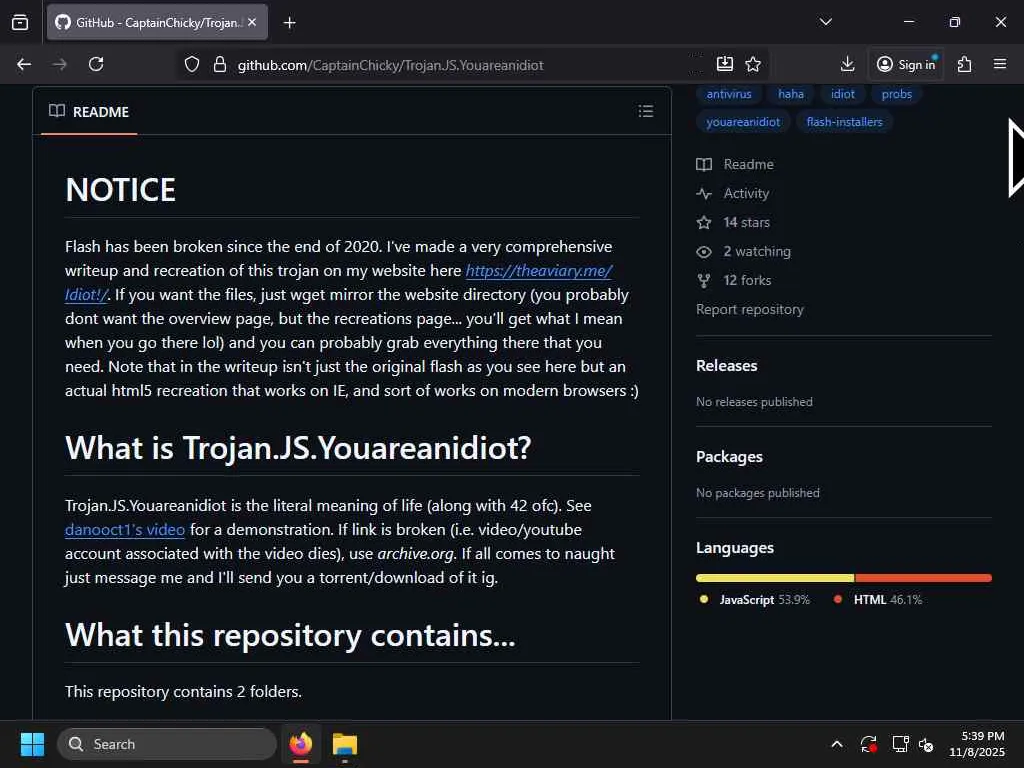
Task: Open danooct1's video link
Action: [x=125, y=530]
